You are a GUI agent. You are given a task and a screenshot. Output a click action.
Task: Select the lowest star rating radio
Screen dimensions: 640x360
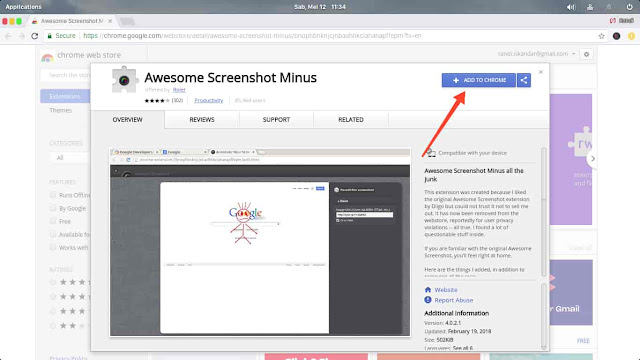(53, 326)
